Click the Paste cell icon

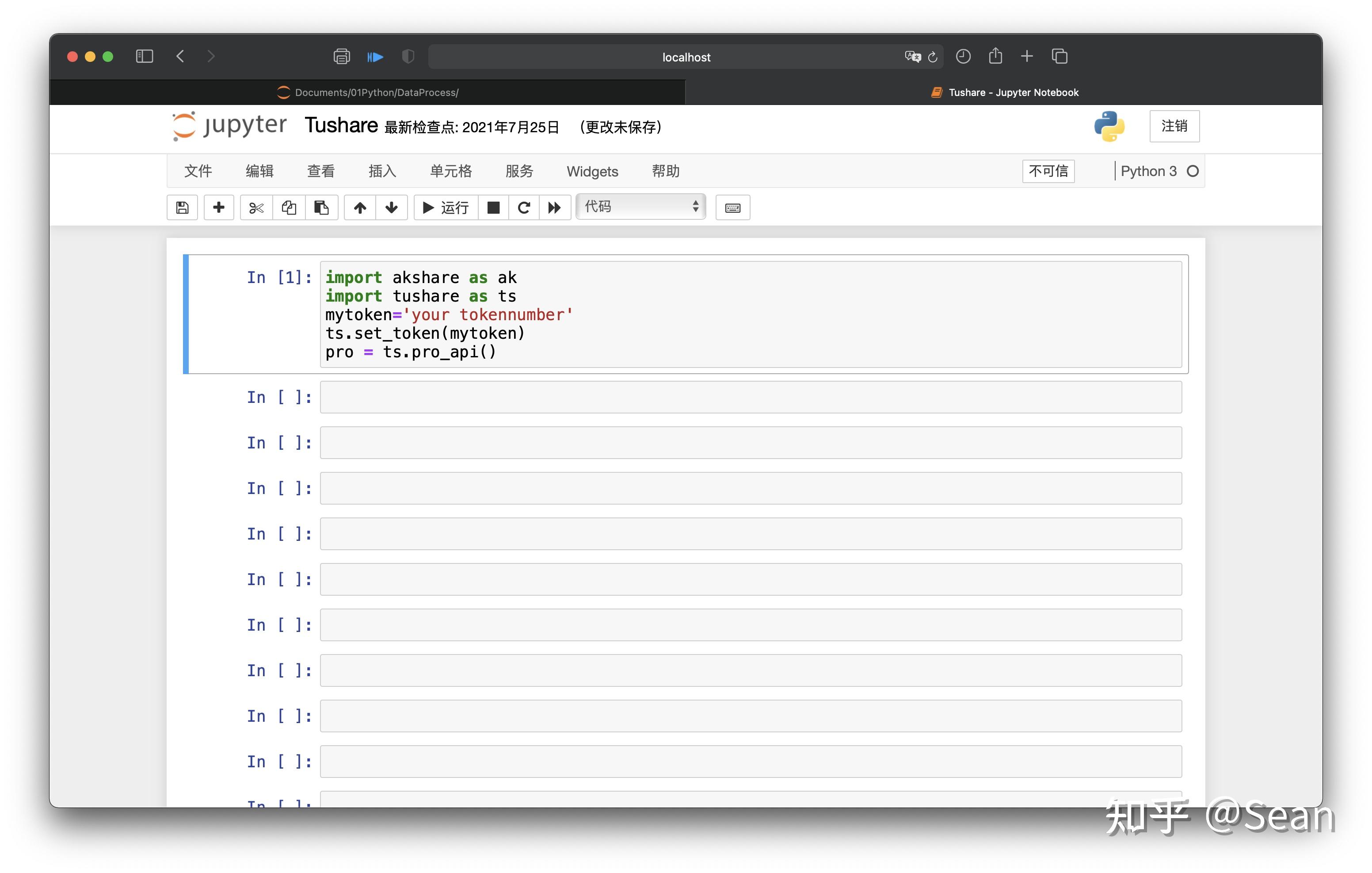(322, 207)
